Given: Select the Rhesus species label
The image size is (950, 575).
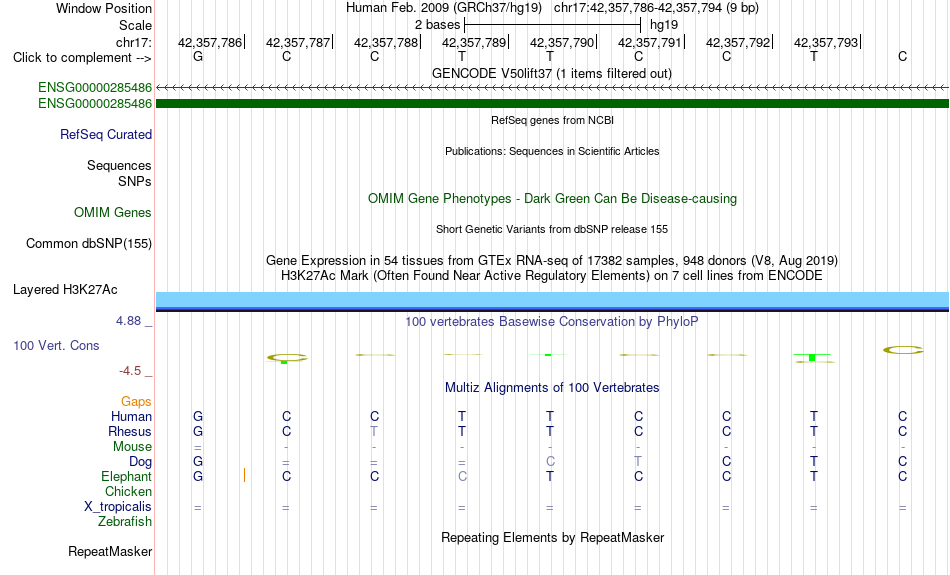Looking at the screenshot, I should [130, 431].
